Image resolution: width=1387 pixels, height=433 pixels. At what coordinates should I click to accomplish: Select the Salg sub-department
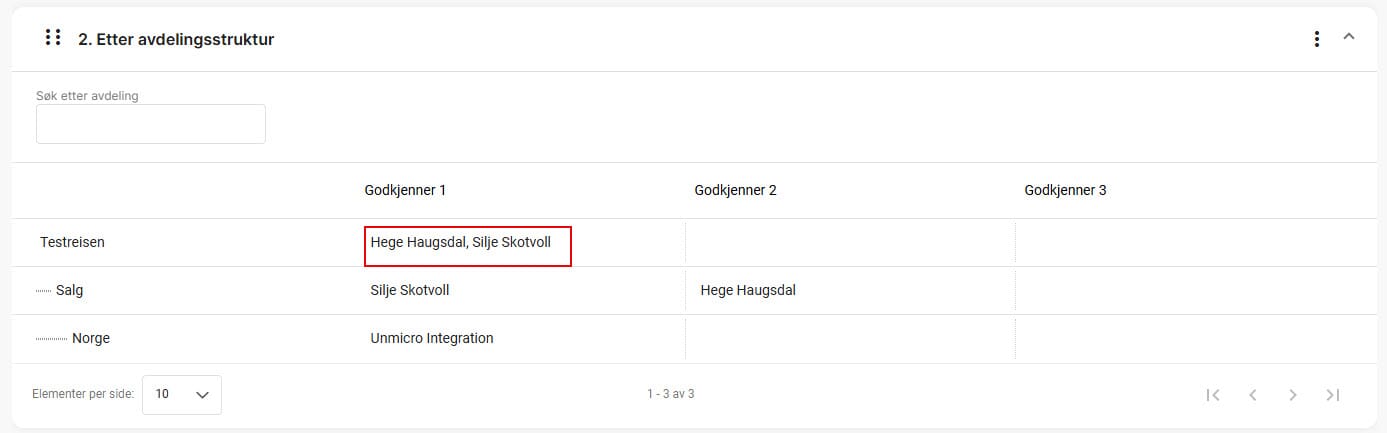[70, 290]
